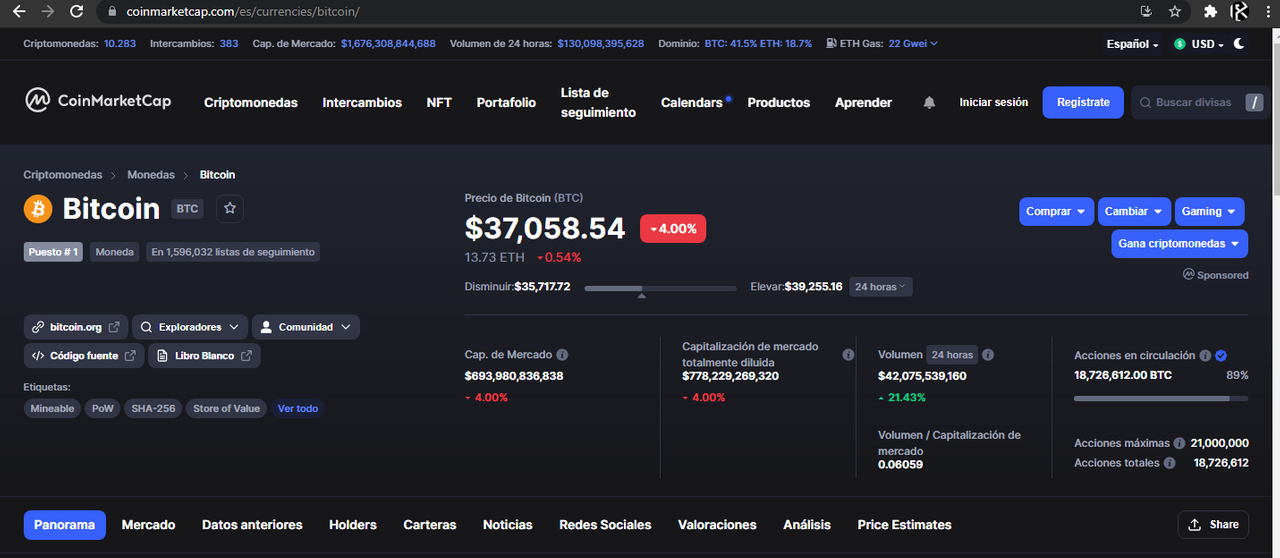Click info icon beside Acciones máximas

[1179, 443]
